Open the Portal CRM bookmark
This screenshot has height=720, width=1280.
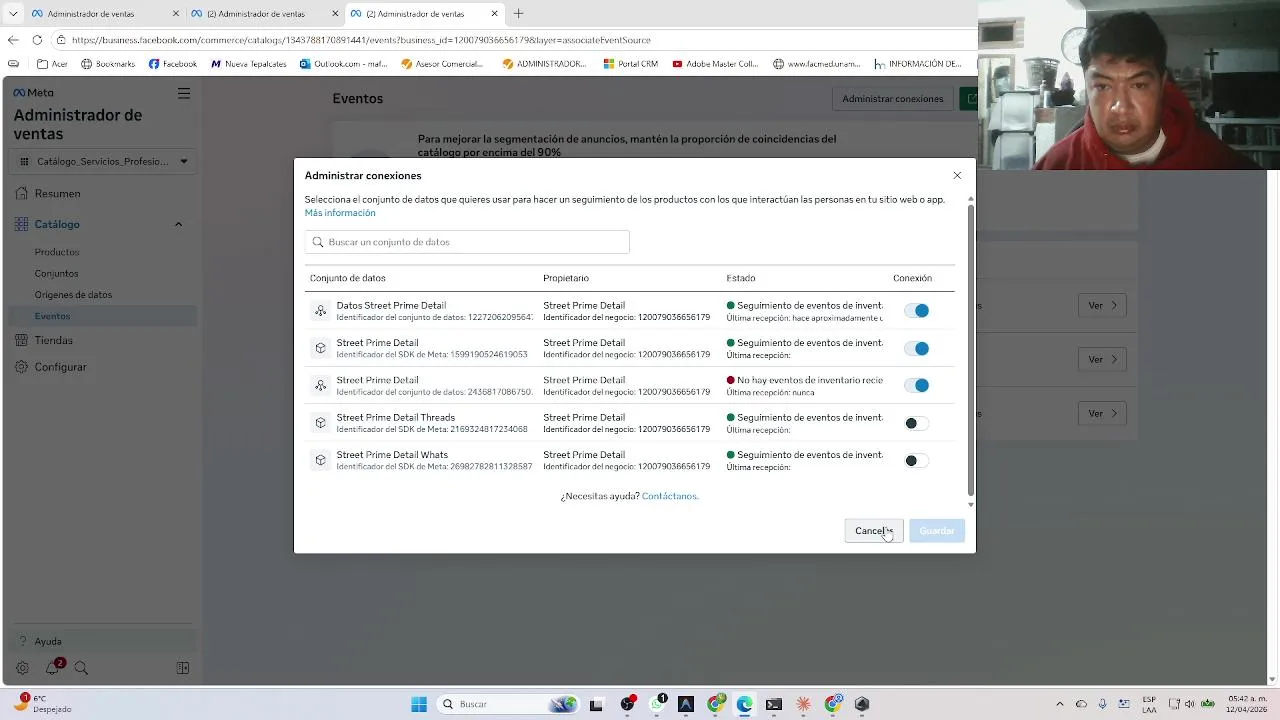(630, 64)
